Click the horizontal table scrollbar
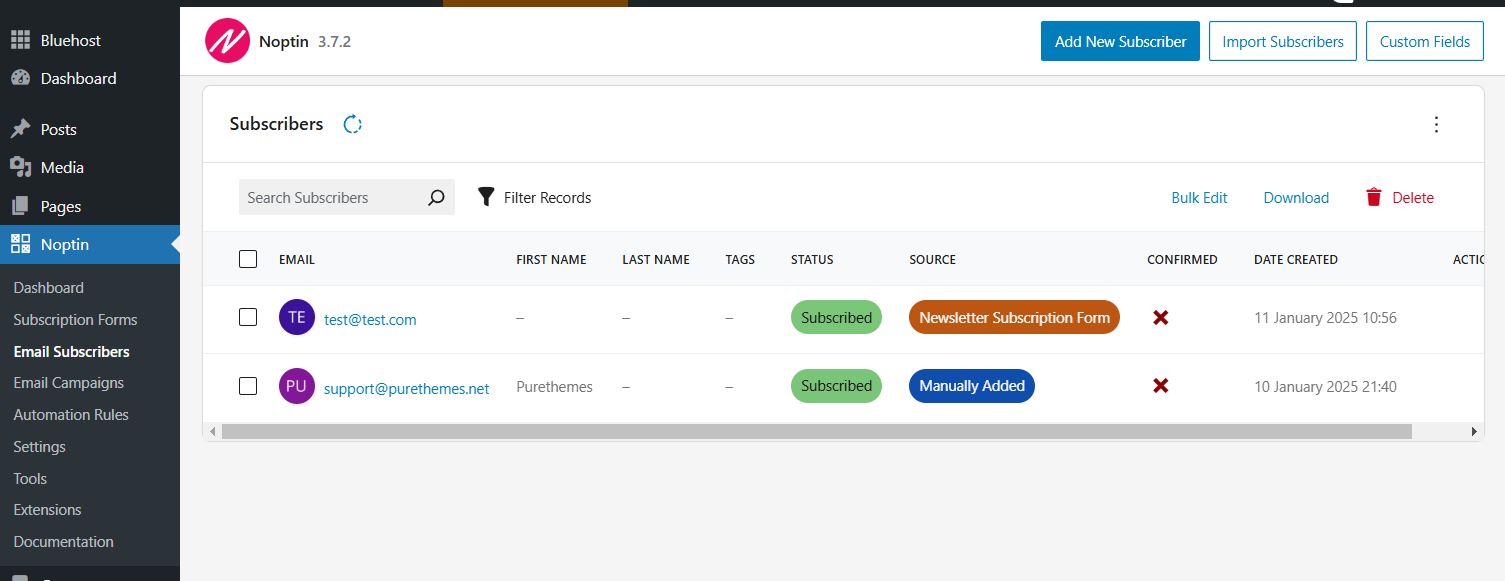This screenshot has height=581, width=1505. click(816, 431)
